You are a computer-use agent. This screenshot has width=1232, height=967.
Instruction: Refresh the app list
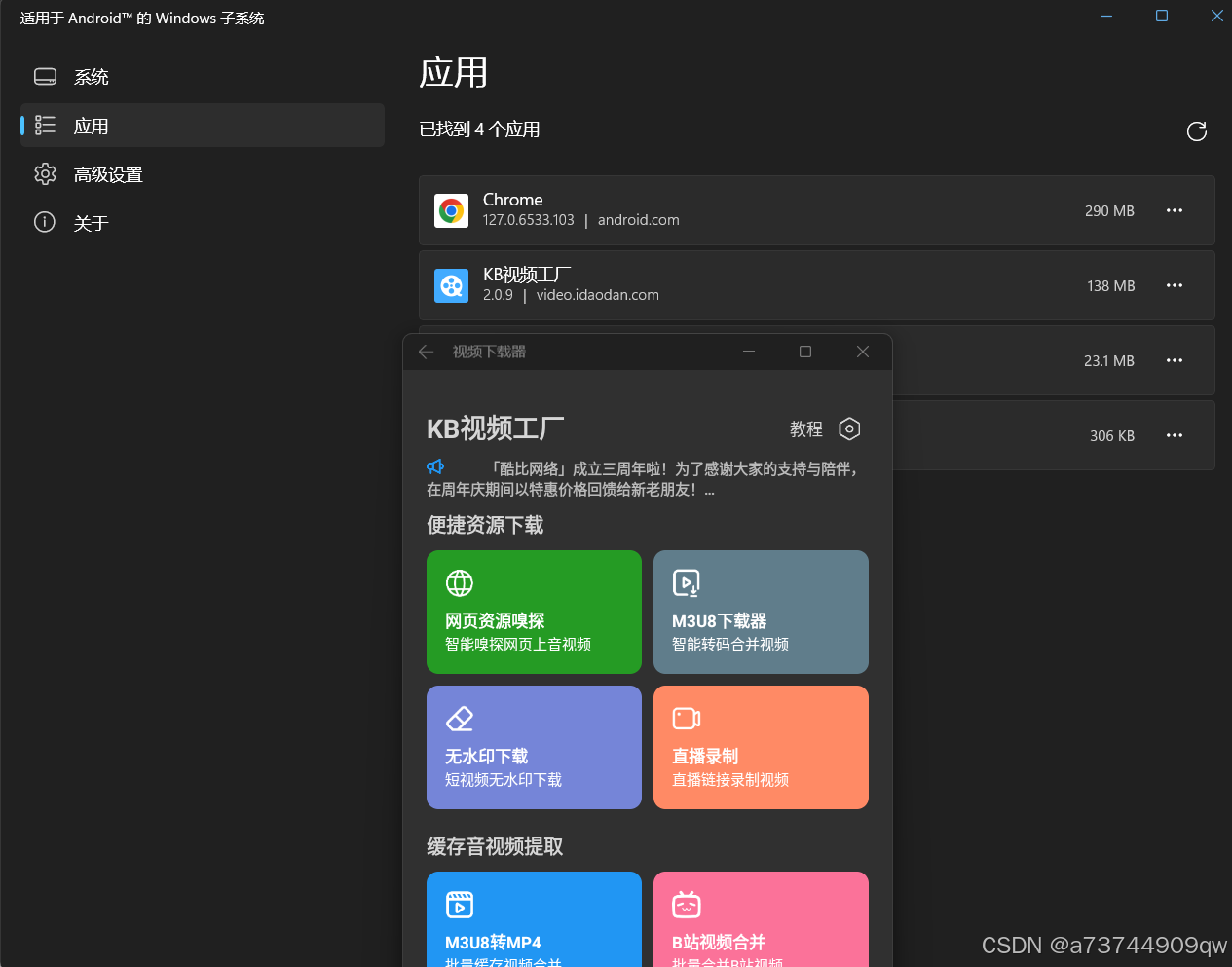pyautogui.click(x=1197, y=131)
